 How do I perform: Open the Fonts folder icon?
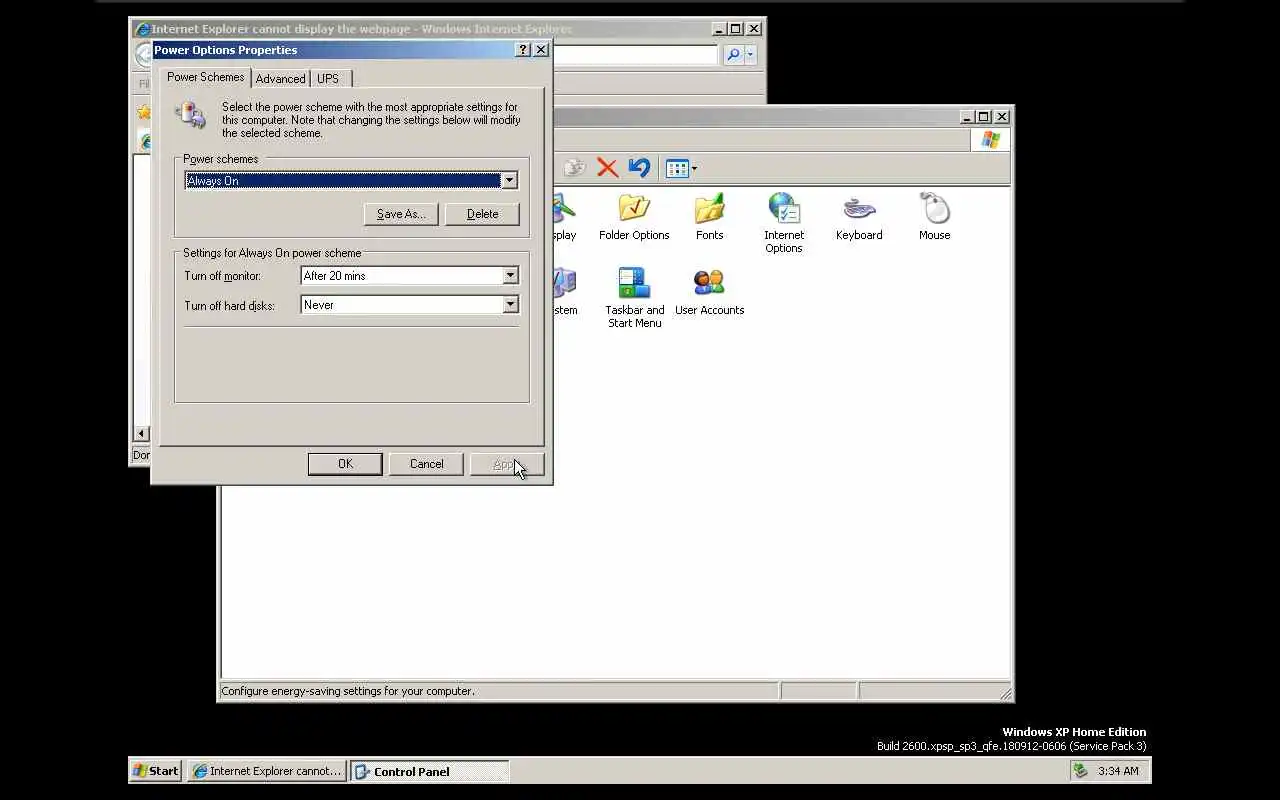tap(709, 217)
